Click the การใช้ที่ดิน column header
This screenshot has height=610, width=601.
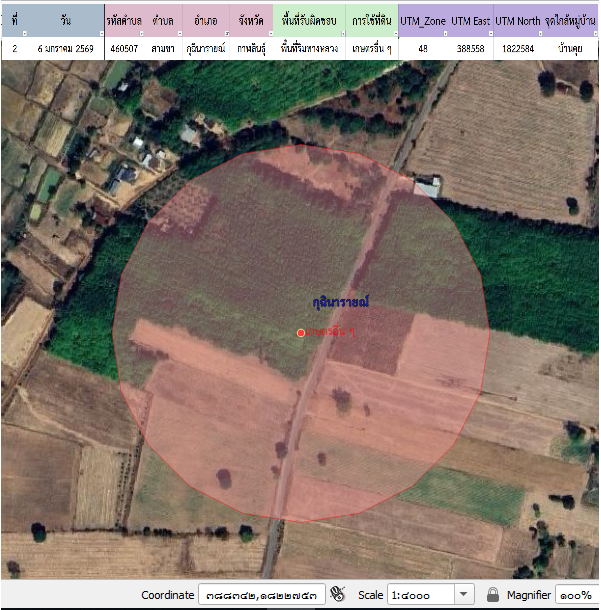(x=370, y=20)
